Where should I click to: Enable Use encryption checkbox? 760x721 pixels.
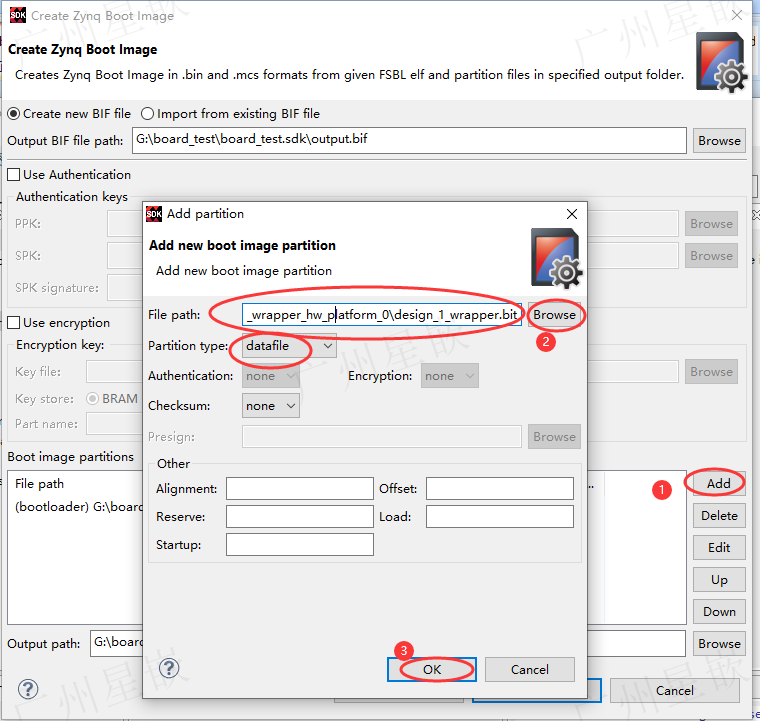coord(14,323)
